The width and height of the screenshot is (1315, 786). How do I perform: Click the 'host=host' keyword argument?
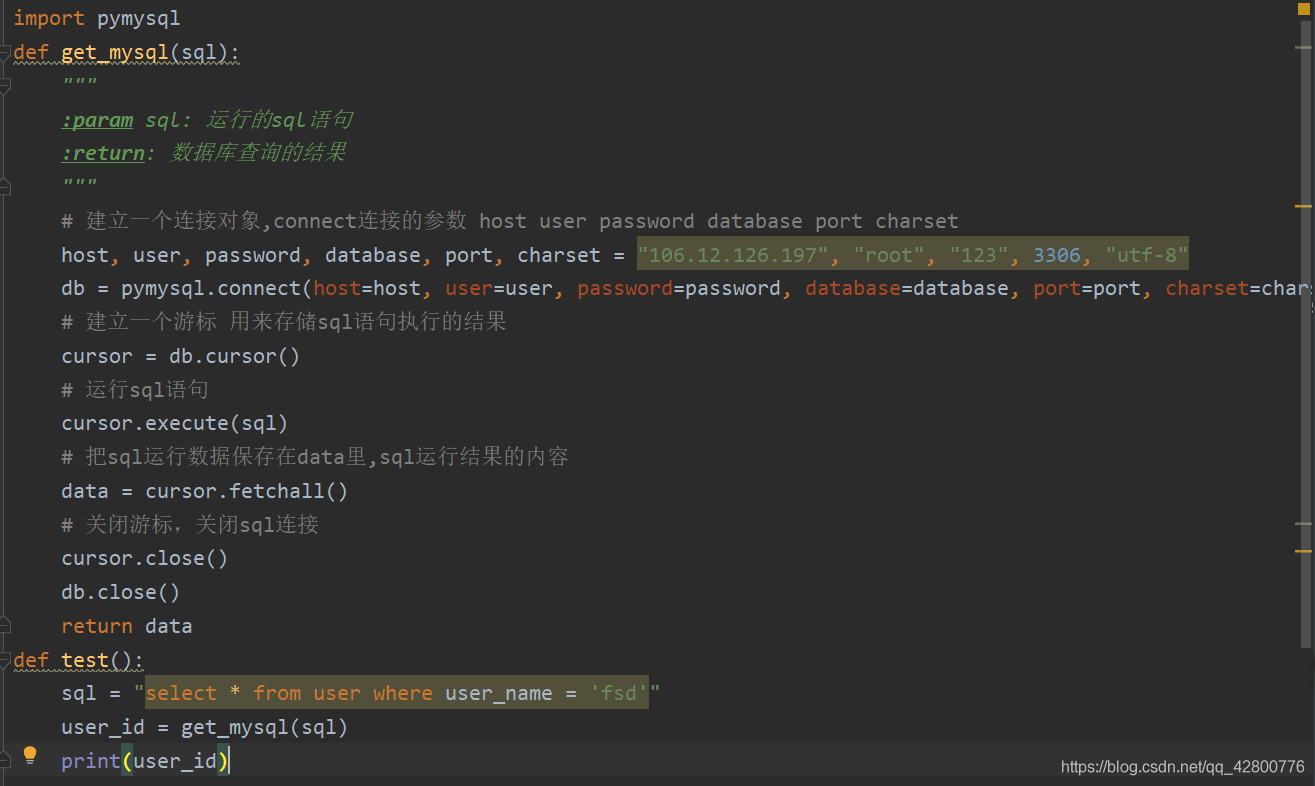367,289
